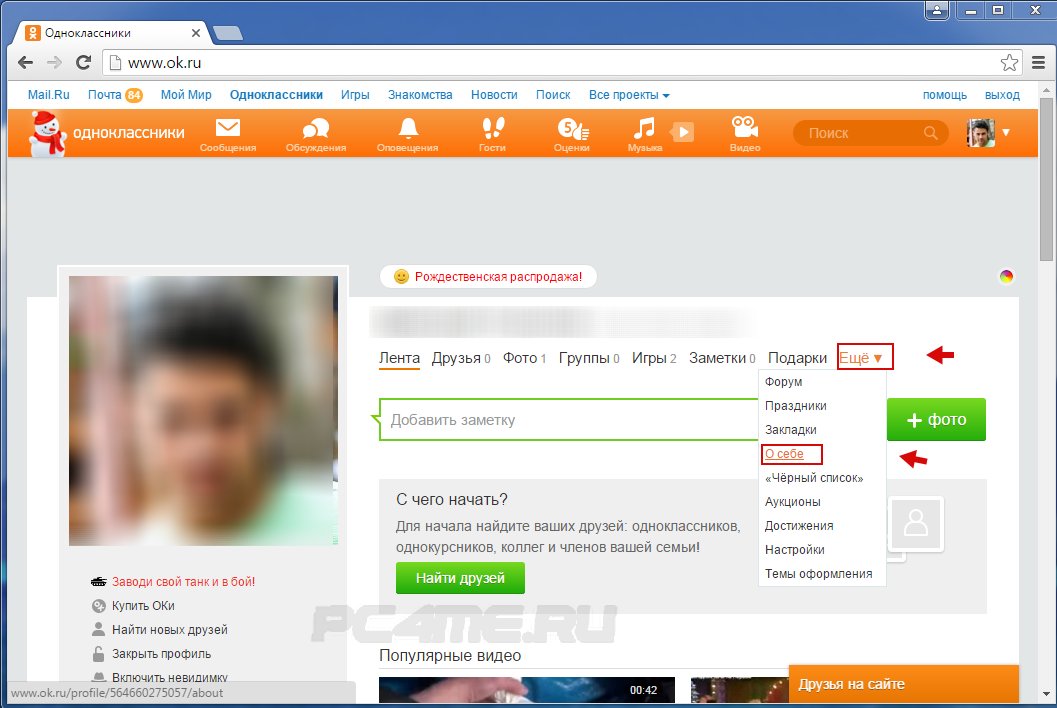Select О себе from the menu
Screen dimensions: 1057x708
click(x=784, y=454)
